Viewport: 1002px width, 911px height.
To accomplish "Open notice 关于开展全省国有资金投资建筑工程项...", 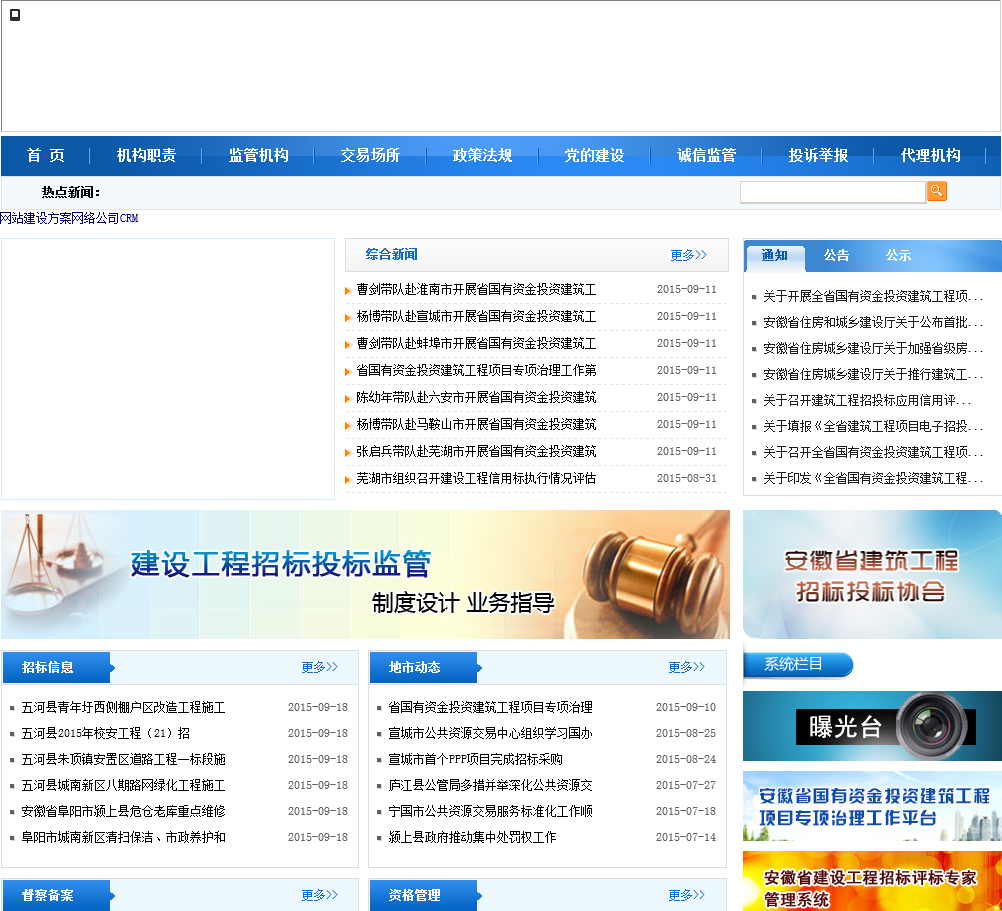I will coord(872,296).
